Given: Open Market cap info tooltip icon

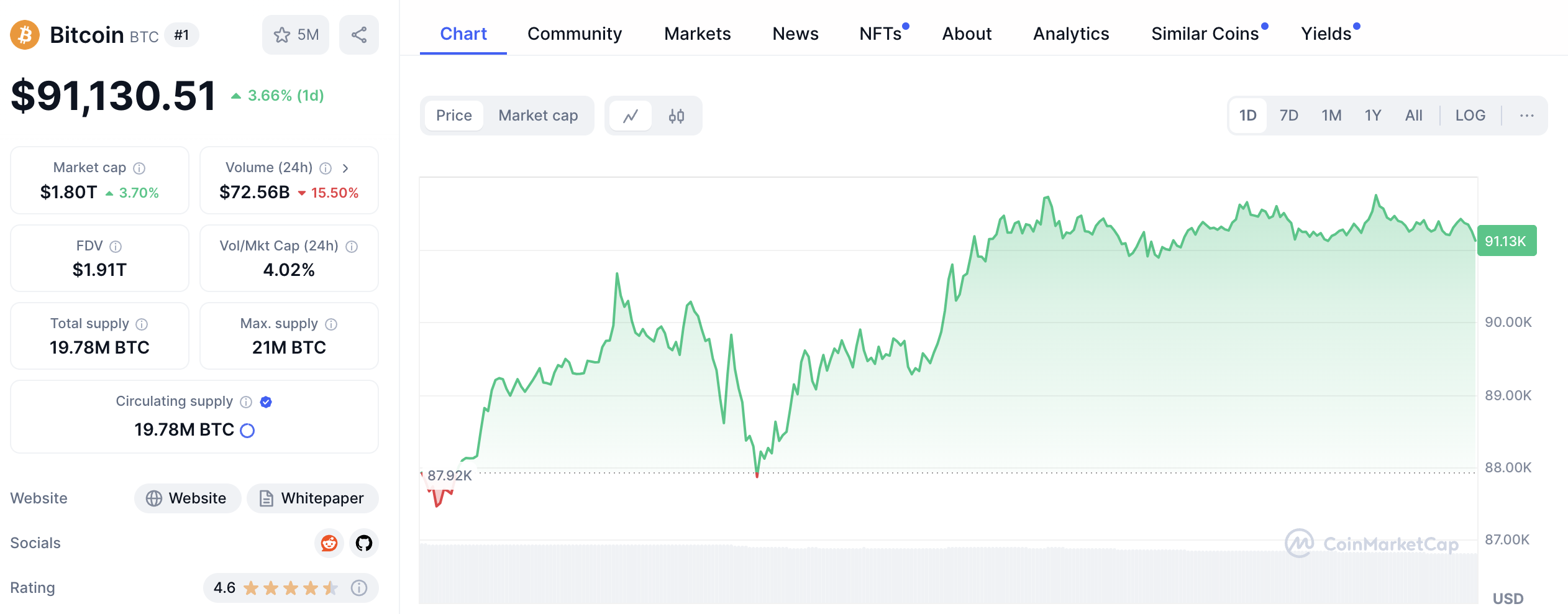Looking at the screenshot, I should (x=140, y=168).
